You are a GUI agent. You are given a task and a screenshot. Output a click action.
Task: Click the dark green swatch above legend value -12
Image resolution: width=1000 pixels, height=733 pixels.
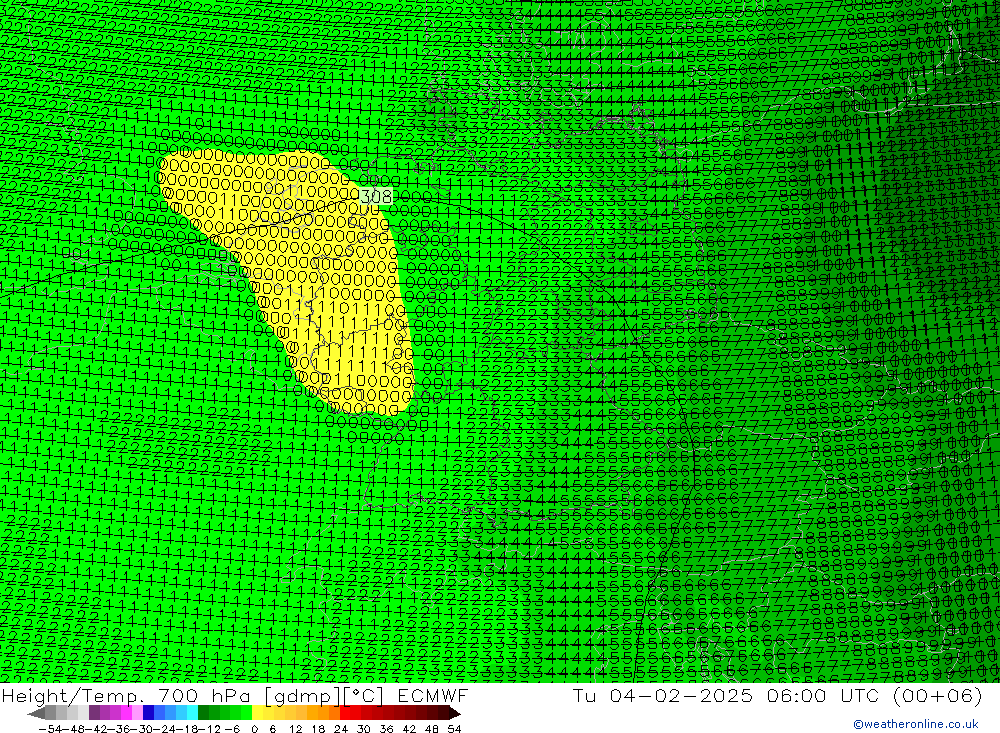coord(203,713)
